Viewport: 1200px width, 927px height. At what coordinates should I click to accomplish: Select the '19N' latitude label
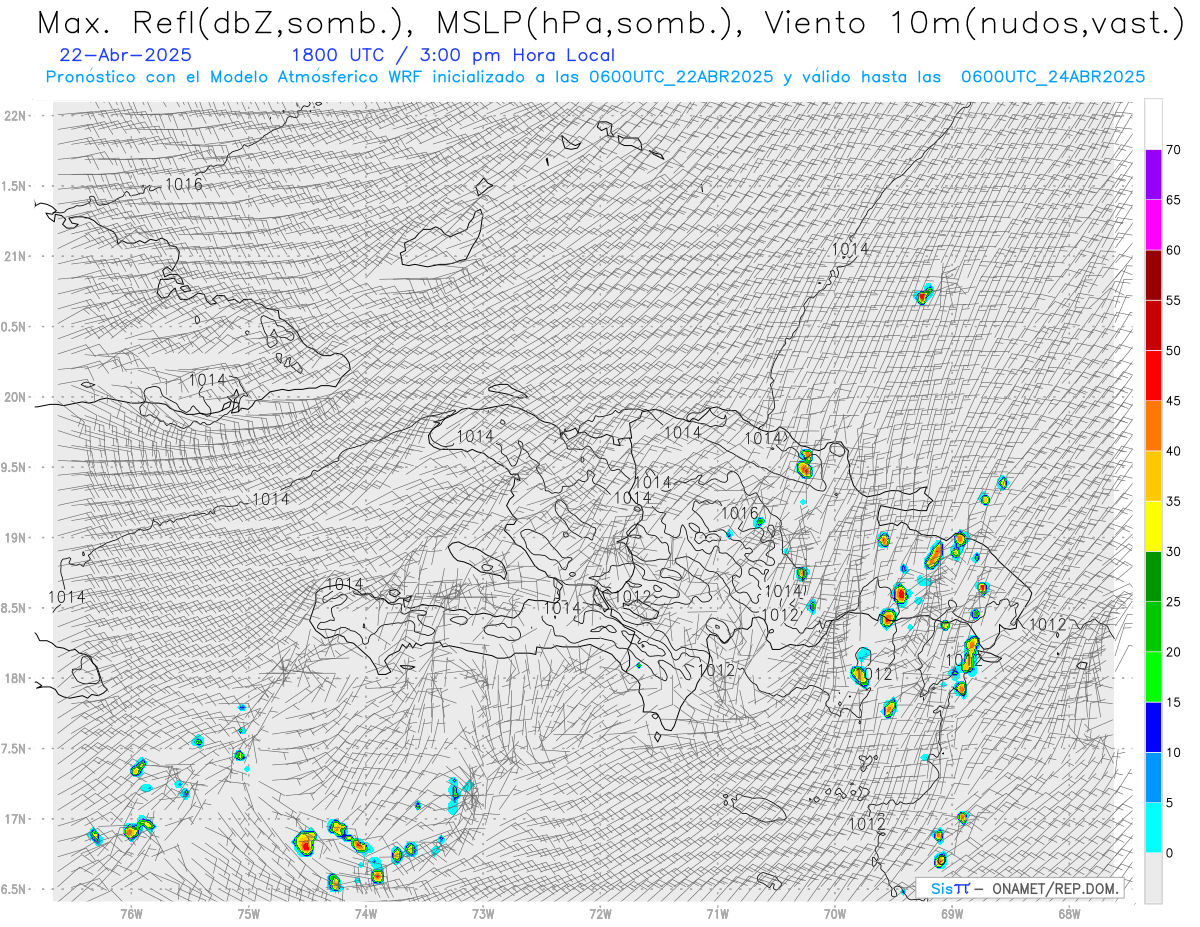pyautogui.click(x=15, y=537)
